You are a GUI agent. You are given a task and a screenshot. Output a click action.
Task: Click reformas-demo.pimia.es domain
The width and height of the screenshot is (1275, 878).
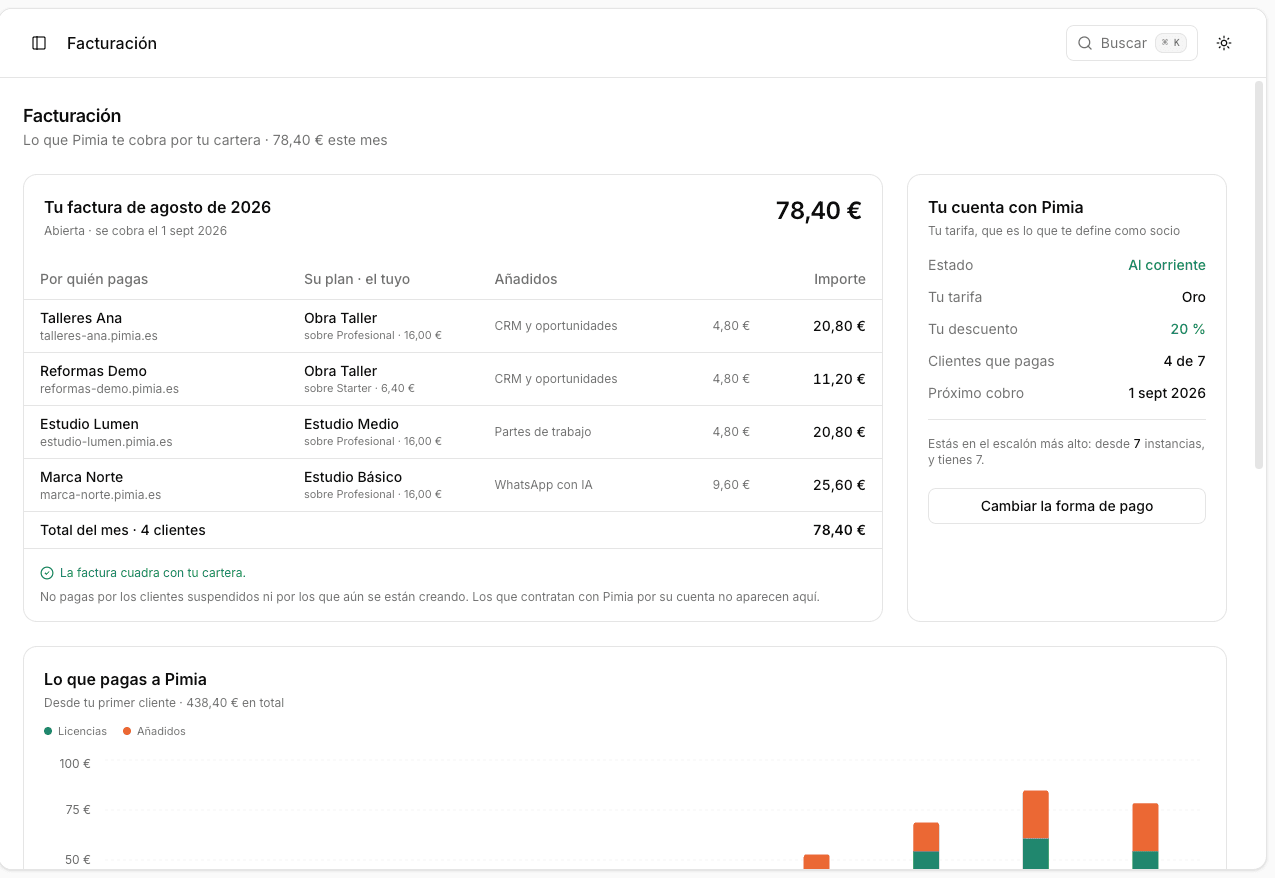[110, 389]
